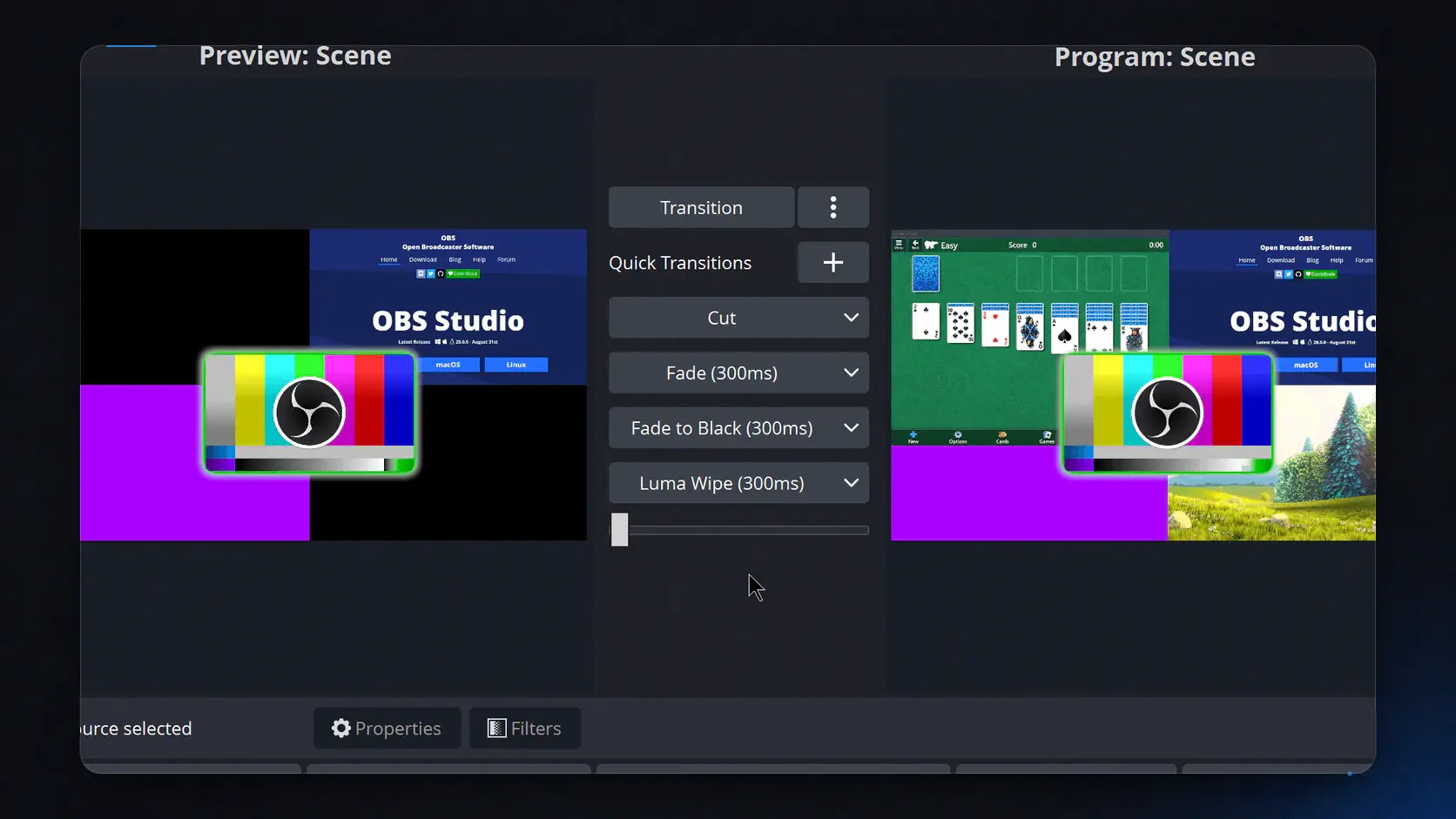
Task: Click the Preview: Scene title
Action: tap(295, 56)
